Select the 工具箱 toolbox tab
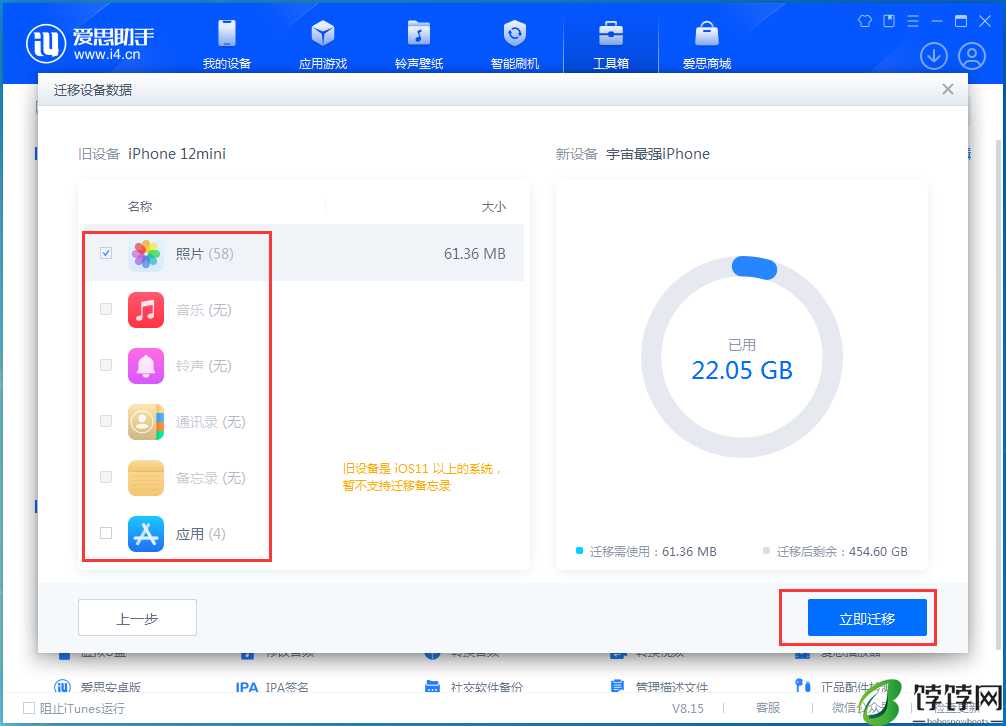This screenshot has width=1006, height=726. pos(611,44)
